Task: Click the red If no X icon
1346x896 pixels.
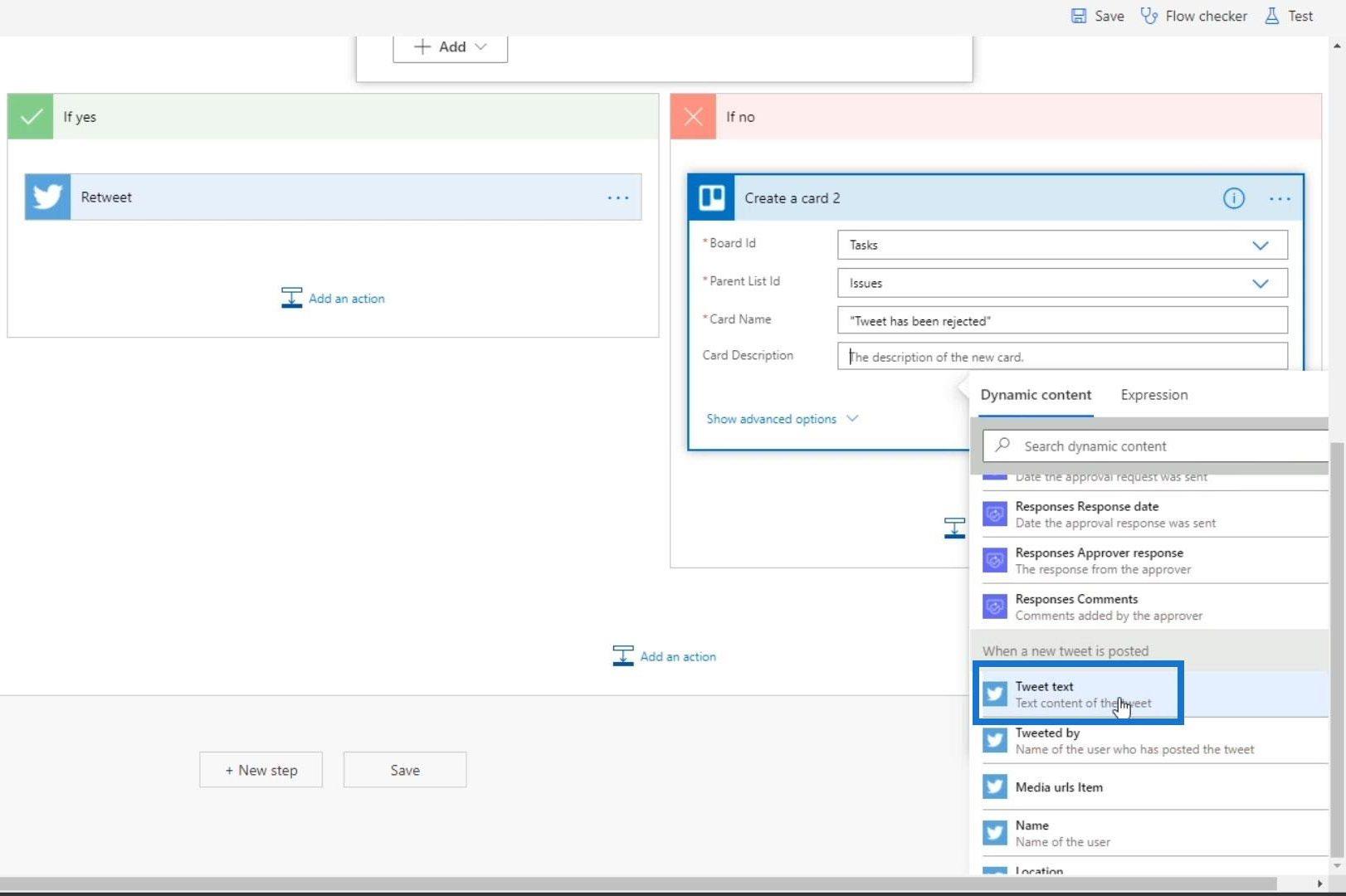Action: click(x=693, y=117)
